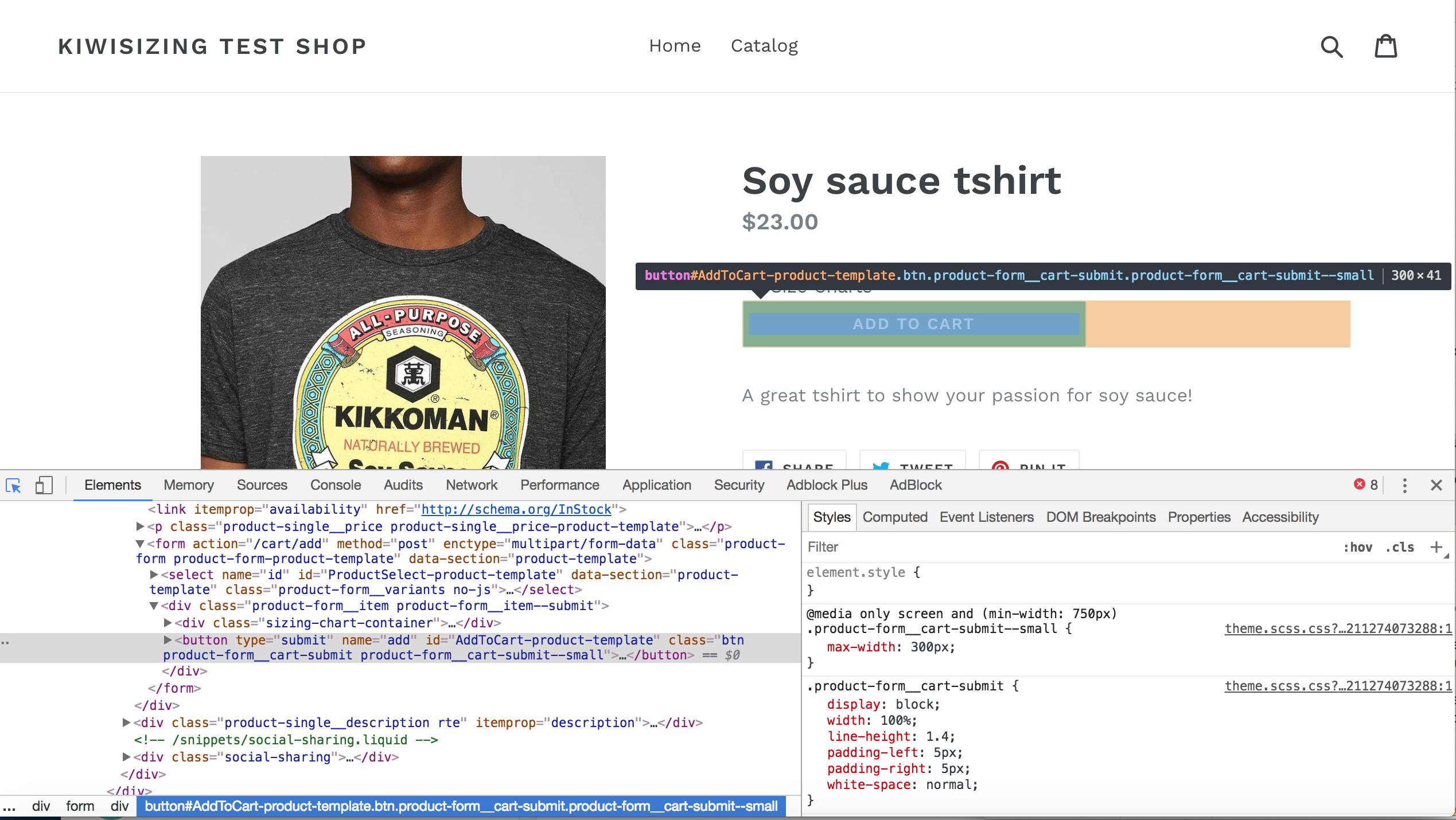Open the Adblock Plus tab

(827, 485)
